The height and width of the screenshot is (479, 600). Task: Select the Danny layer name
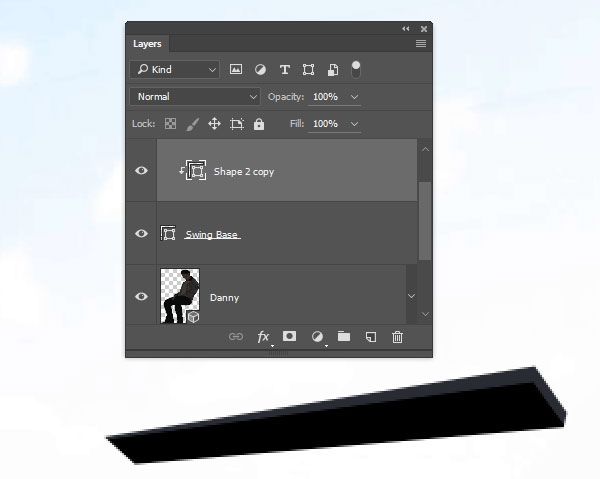pos(224,298)
